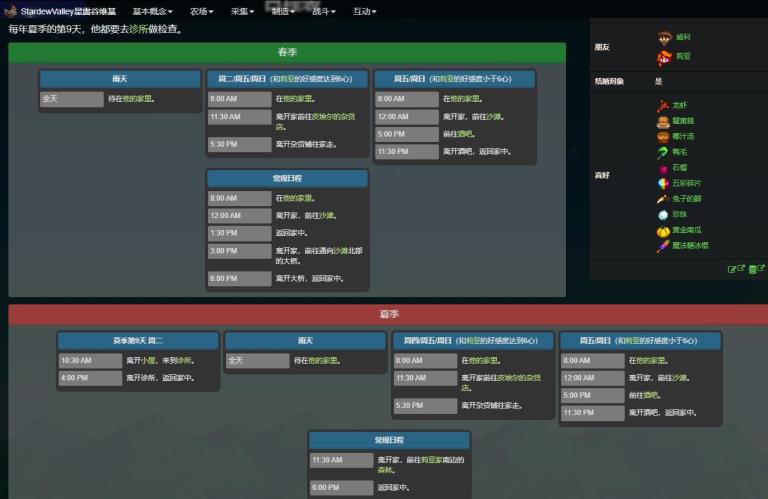Click the 1:30 PM time cell in spring
The width and height of the screenshot is (768, 499).
[240, 233]
